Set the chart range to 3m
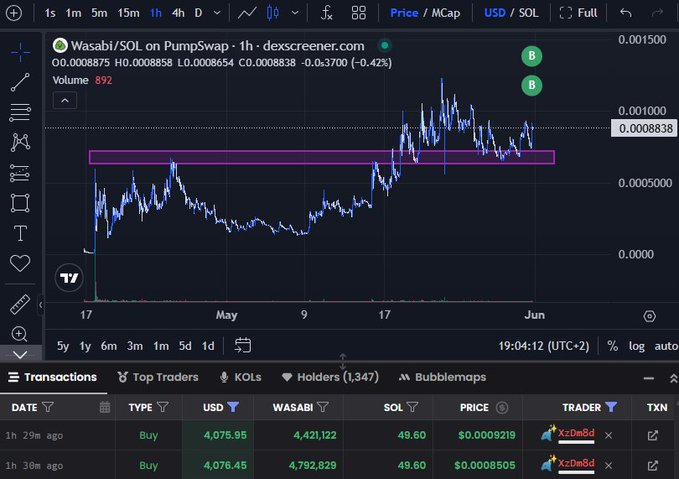The height and width of the screenshot is (479, 679). [x=135, y=346]
